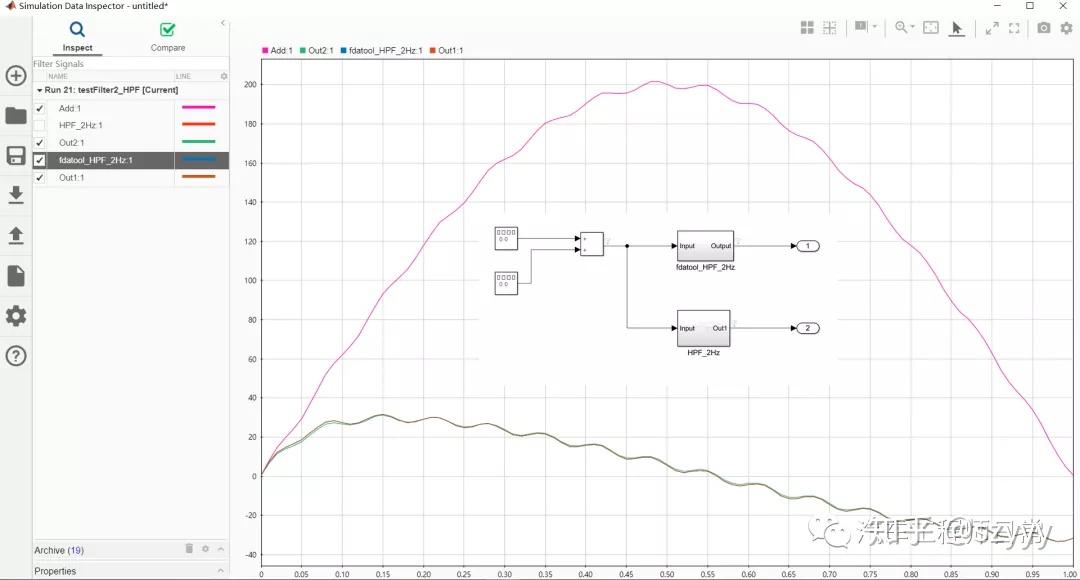Disable the Out1:1 signal checkbox

[40, 177]
